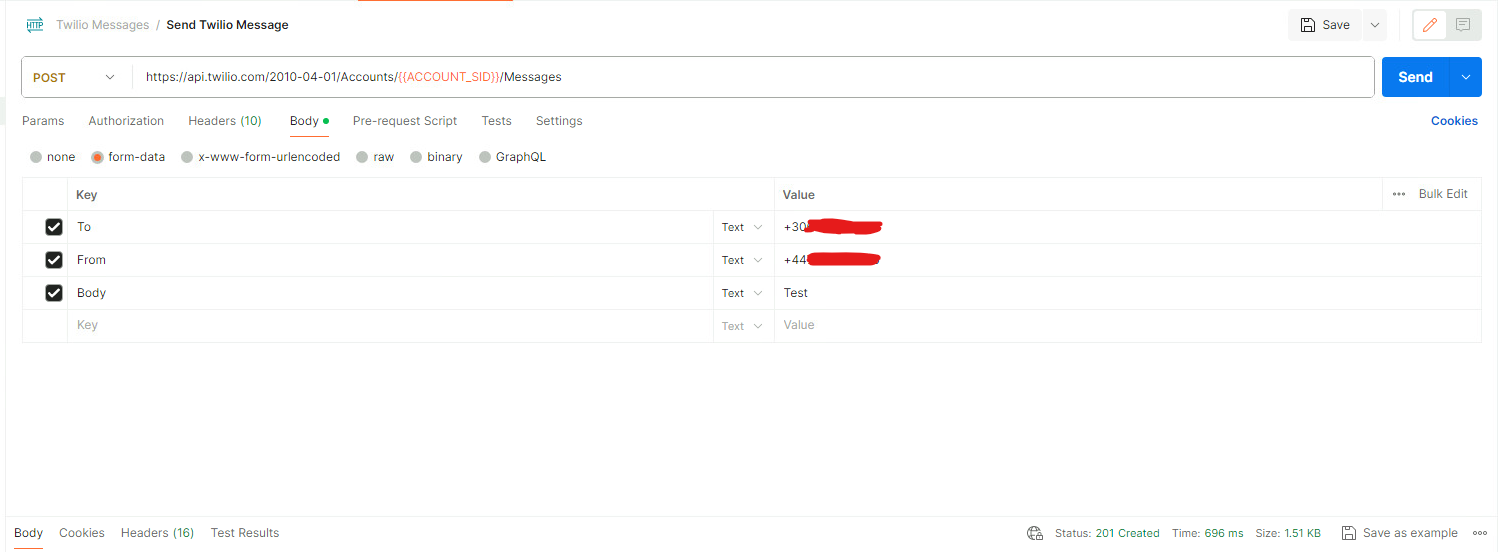Click the Status: 201 Created text
Image resolution: width=1498 pixels, height=552 pixels.
pyautogui.click(x=1107, y=533)
